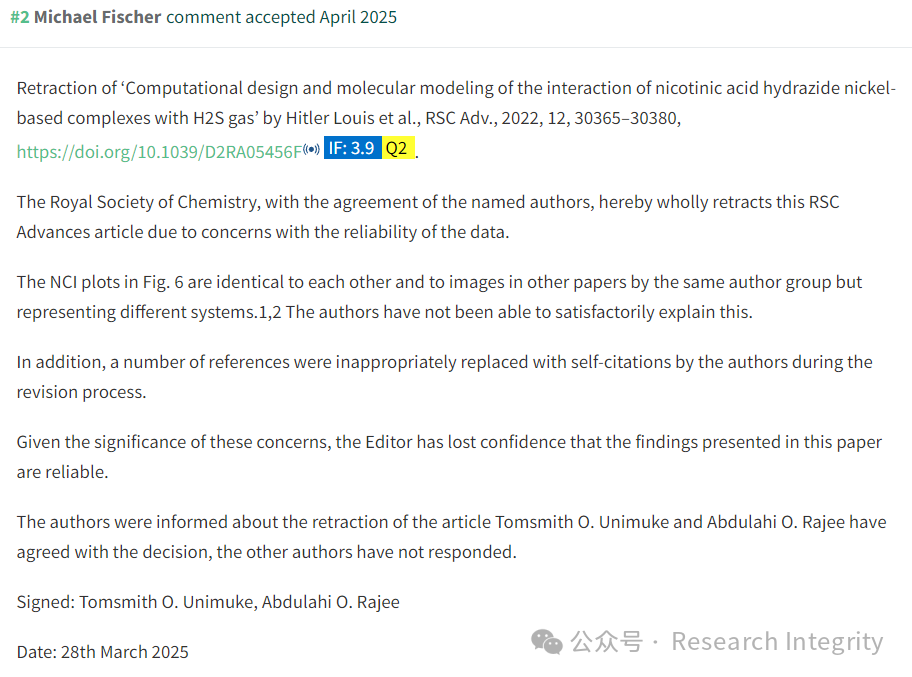The width and height of the screenshot is (912, 677).
Task: Click the "Signed: Tomsmith O. Unimuke" line
Action: point(208,602)
